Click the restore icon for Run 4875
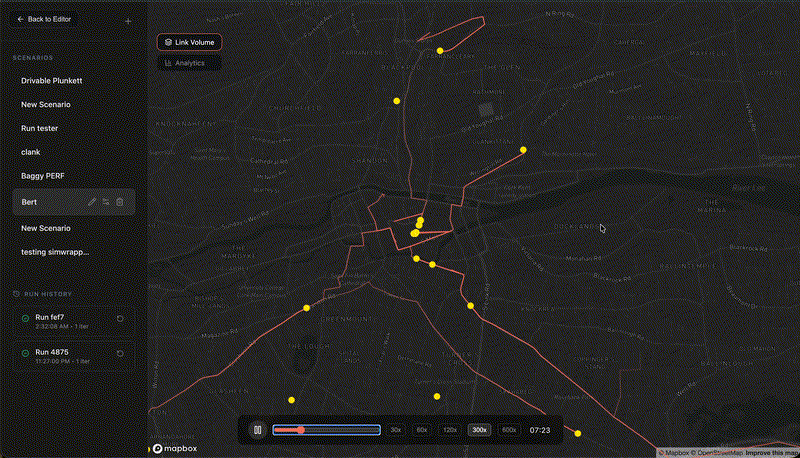The height and width of the screenshot is (458, 800). pos(120,353)
